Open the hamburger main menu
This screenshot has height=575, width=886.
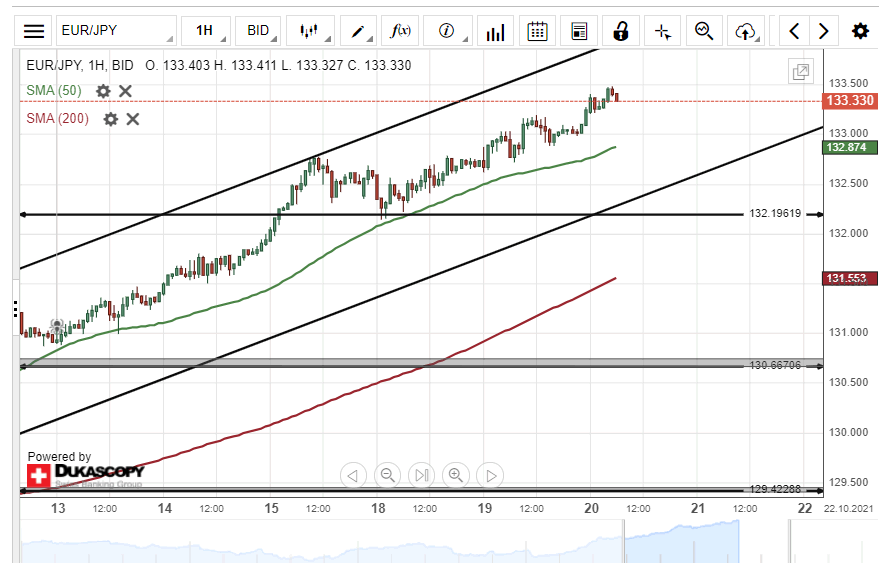tap(34, 31)
